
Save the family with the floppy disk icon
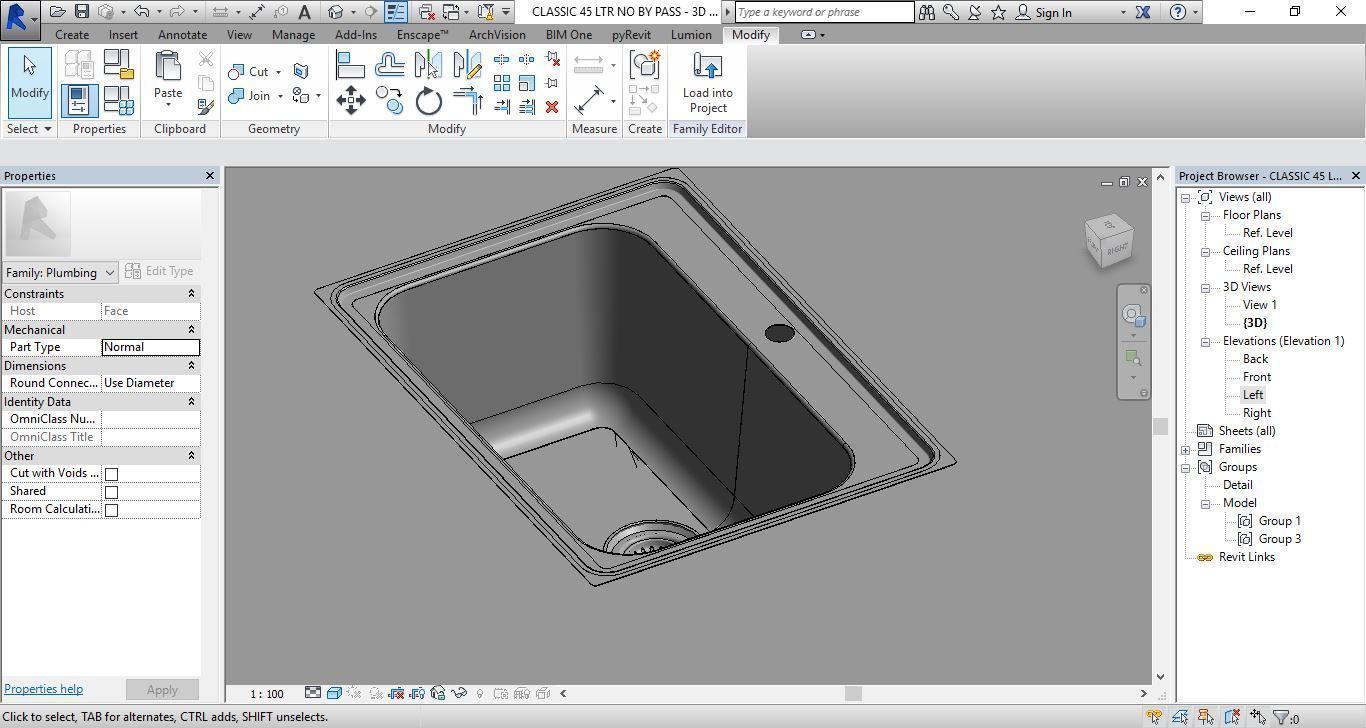pos(82,12)
